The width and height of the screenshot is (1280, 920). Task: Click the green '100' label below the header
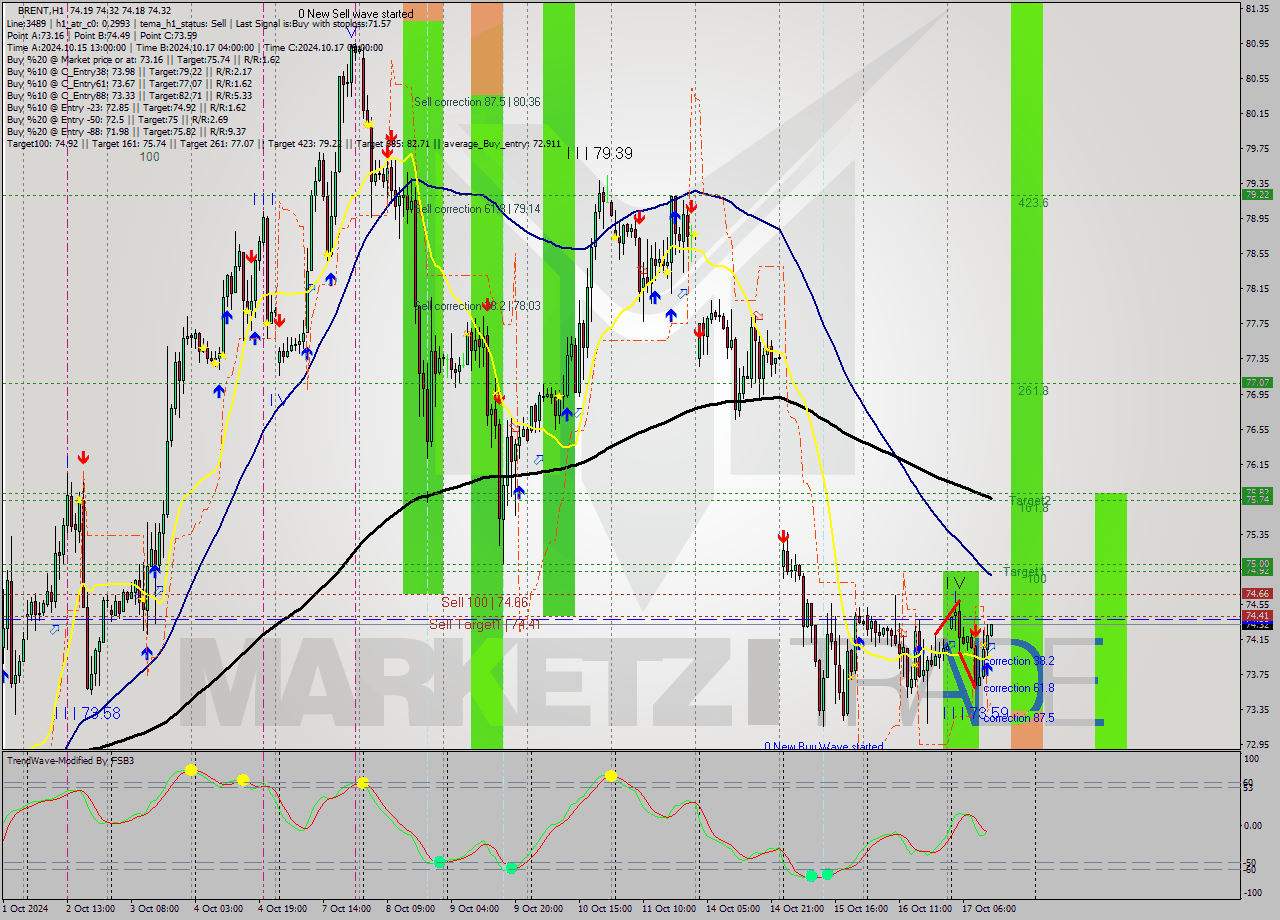coord(149,157)
